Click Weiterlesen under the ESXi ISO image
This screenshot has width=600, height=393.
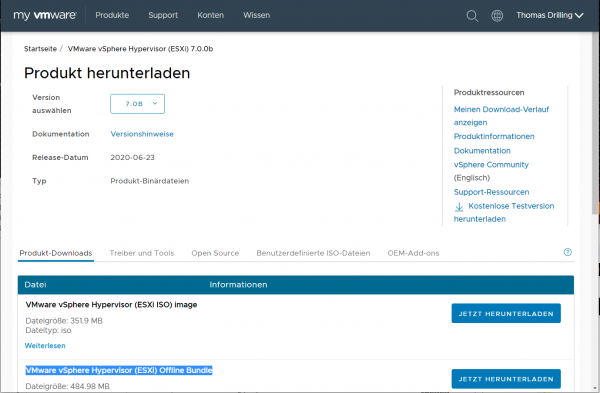pyautogui.click(x=45, y=346)
